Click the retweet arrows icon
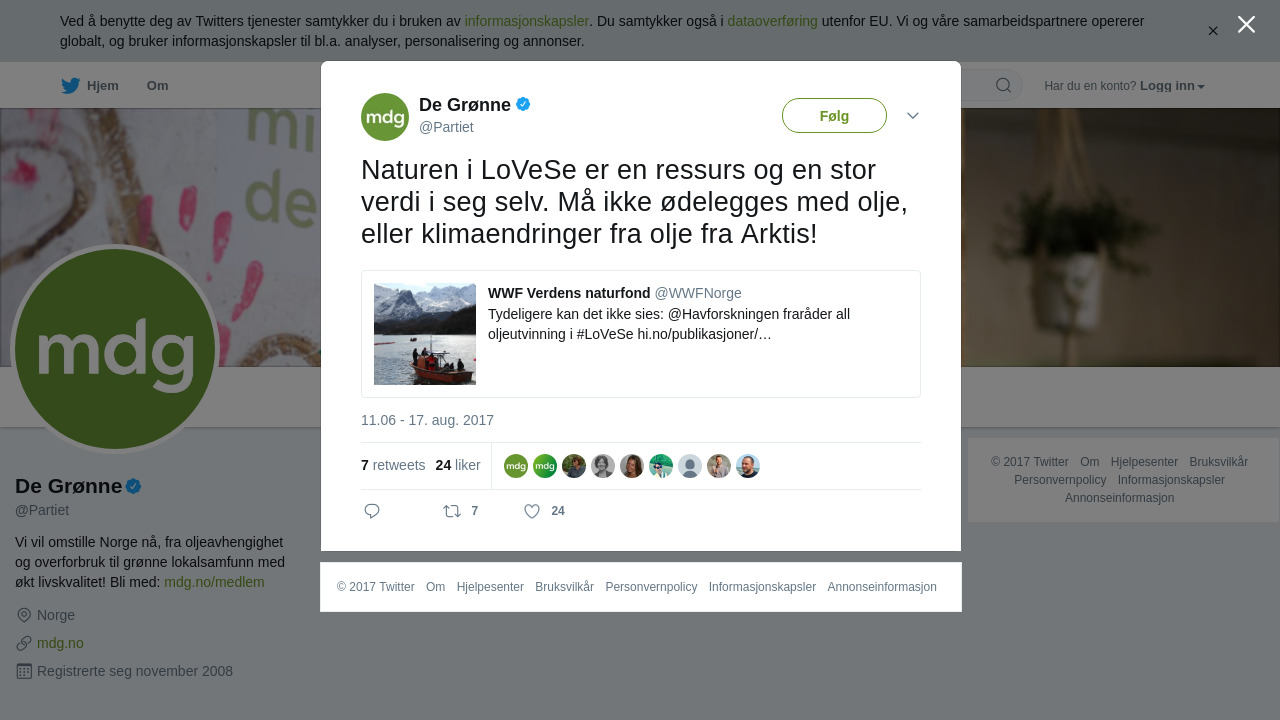 pyautogui.click(x=452, y=511)
